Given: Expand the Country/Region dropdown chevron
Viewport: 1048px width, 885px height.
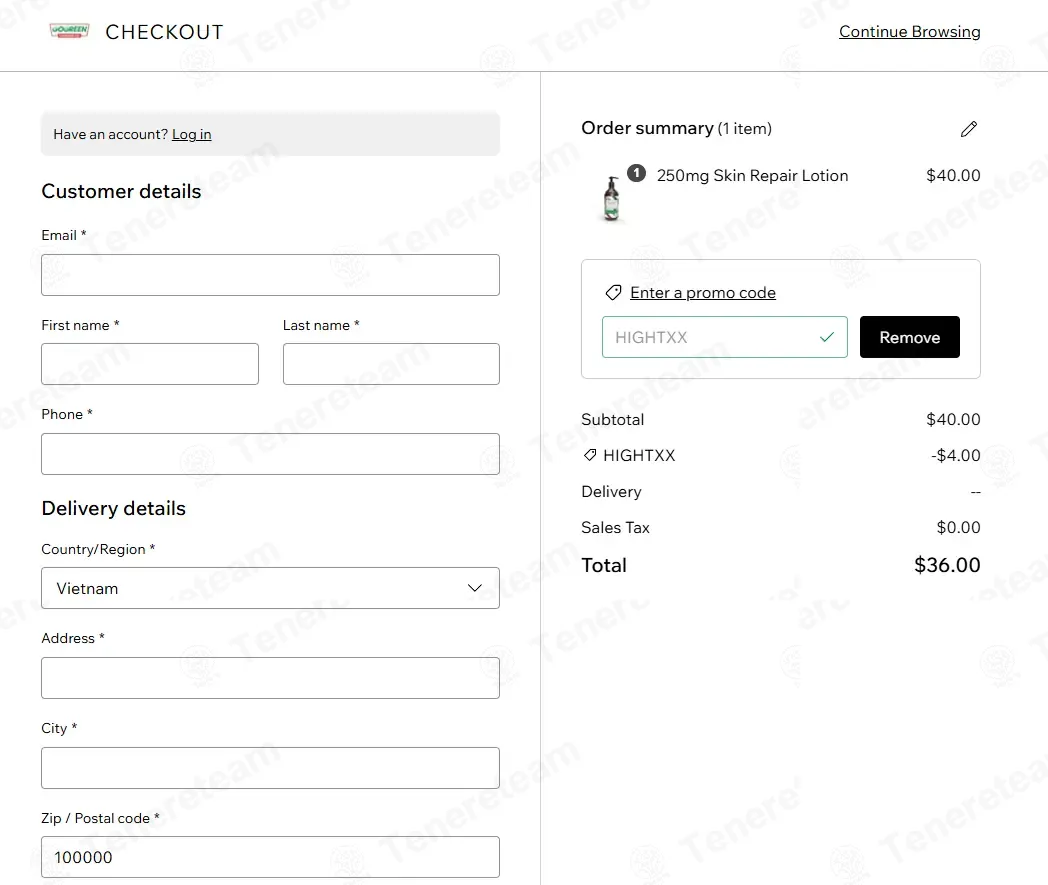Looking at the screenshot, I should tap(475, 588).
